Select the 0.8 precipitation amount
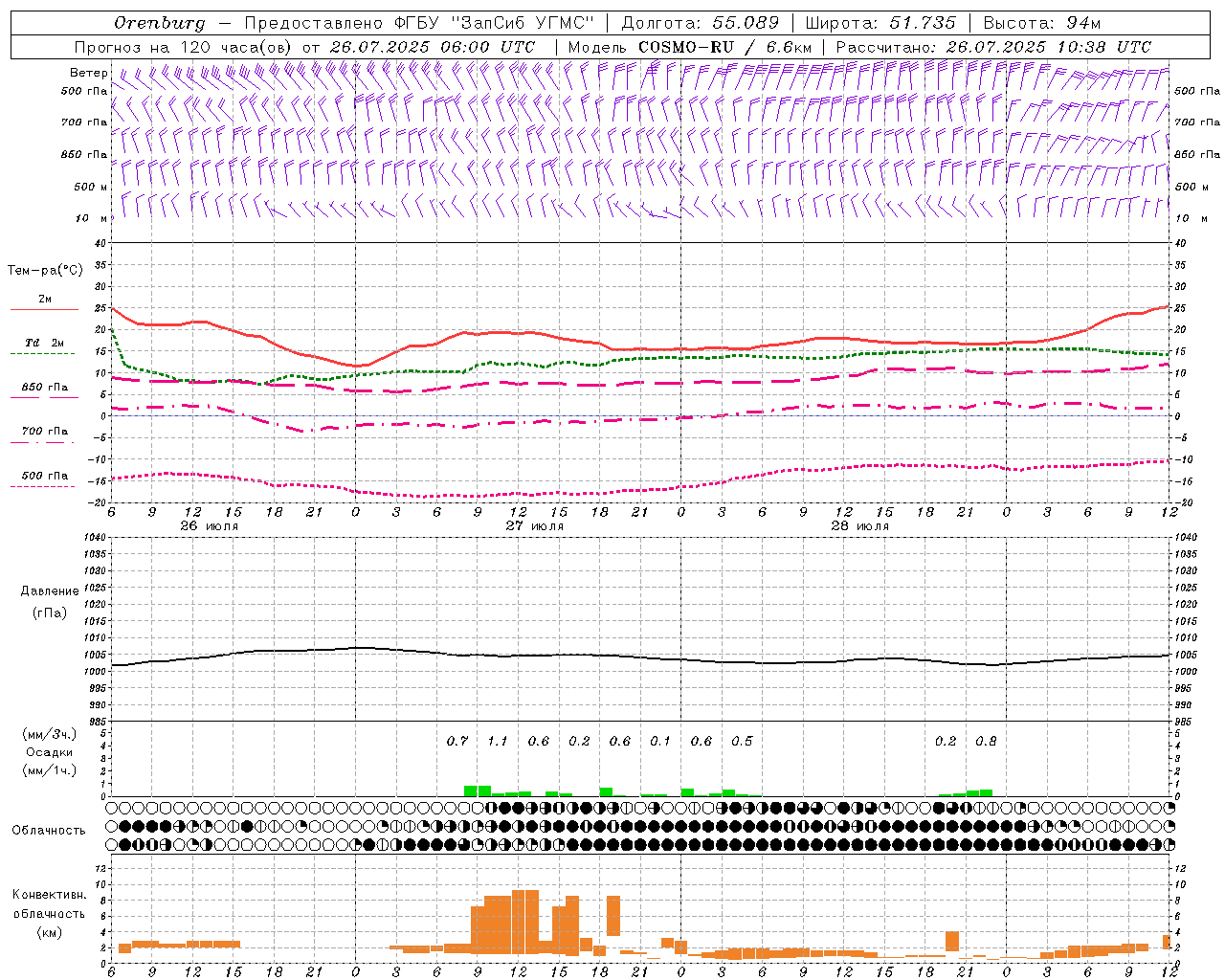 coord(986,741)
